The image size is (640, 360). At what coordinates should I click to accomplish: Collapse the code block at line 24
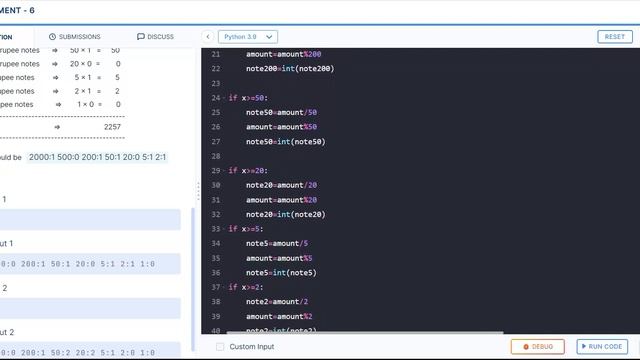[x=224, y=98]
